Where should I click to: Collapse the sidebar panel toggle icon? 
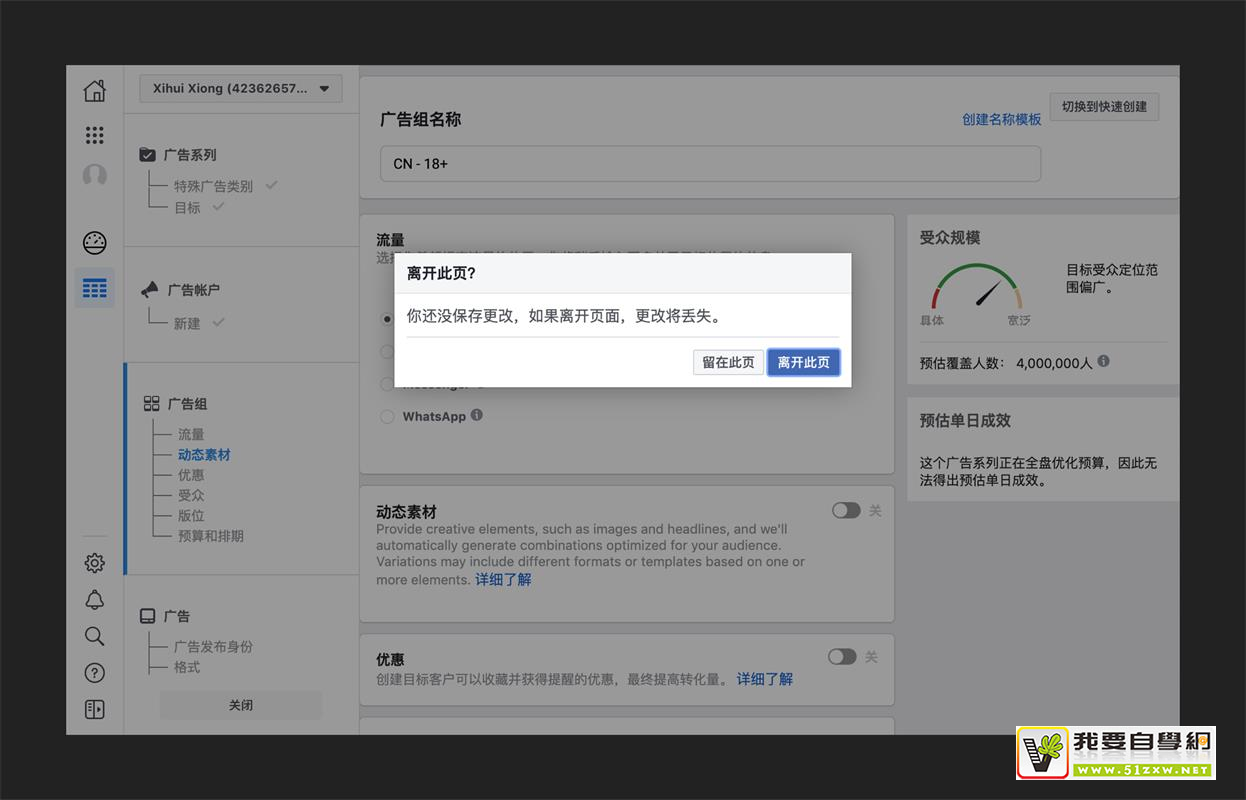pyautogui.click(x=94, y=709)
